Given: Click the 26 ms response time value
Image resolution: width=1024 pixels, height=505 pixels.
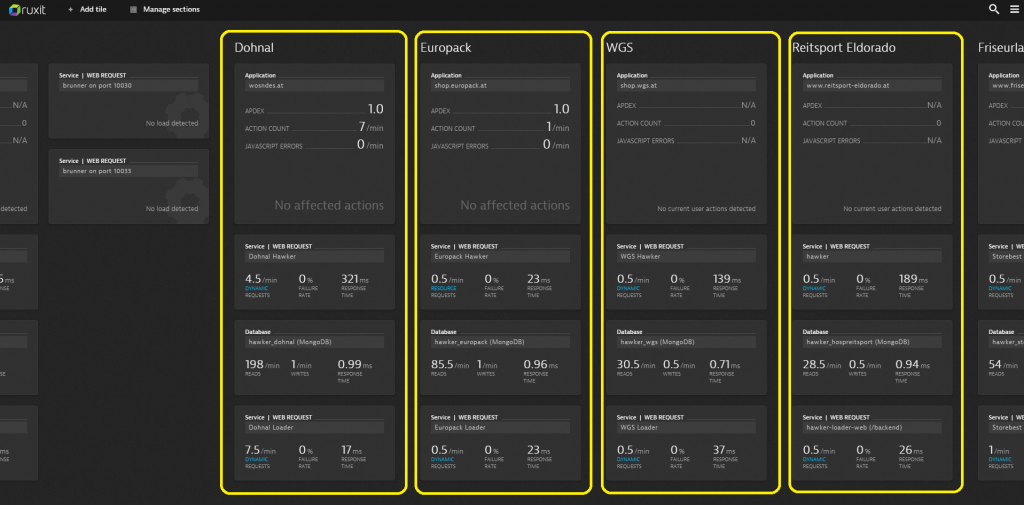Looking at the screenshot, I should pos(910,450).
